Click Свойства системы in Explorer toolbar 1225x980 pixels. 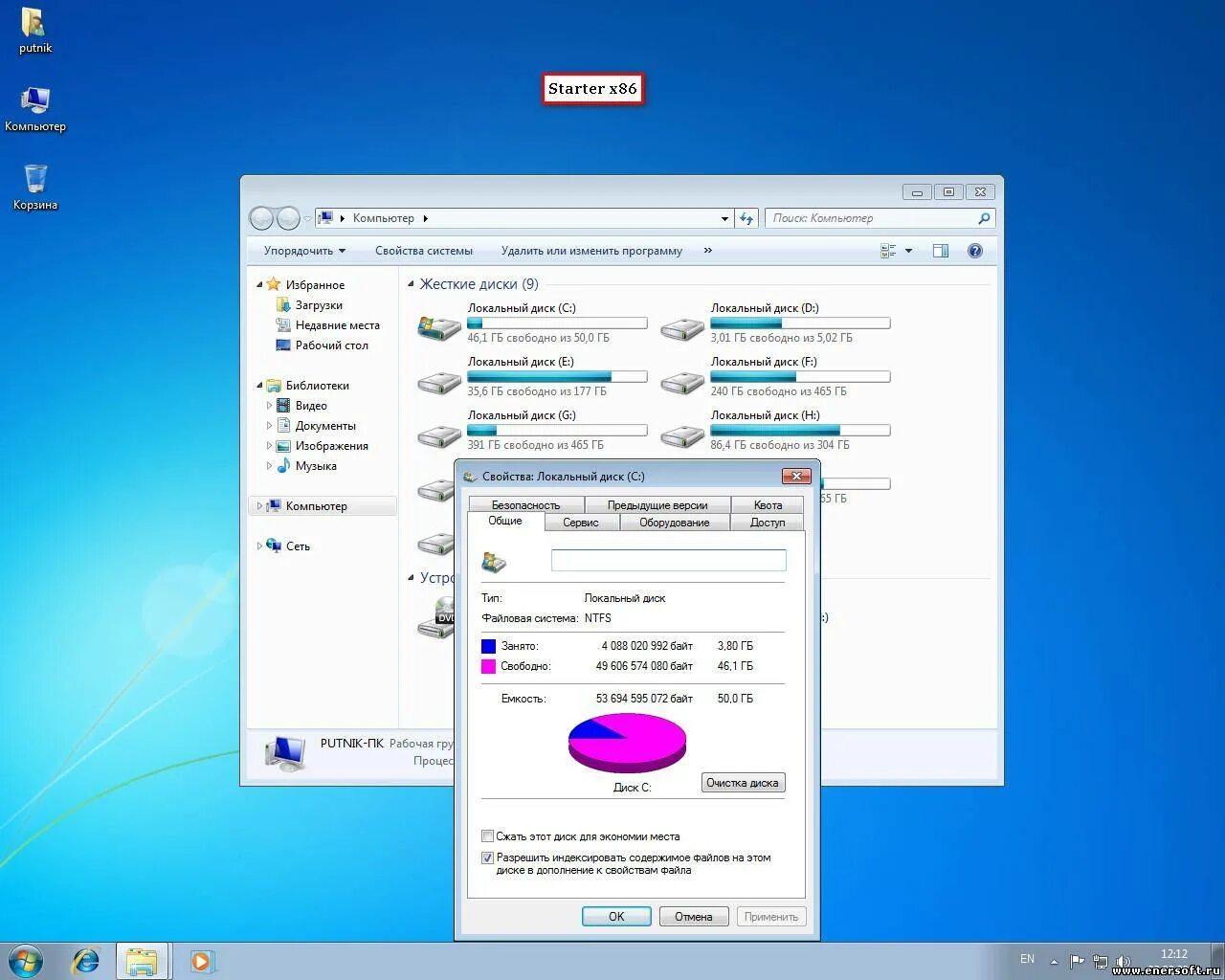click(424, 251)
